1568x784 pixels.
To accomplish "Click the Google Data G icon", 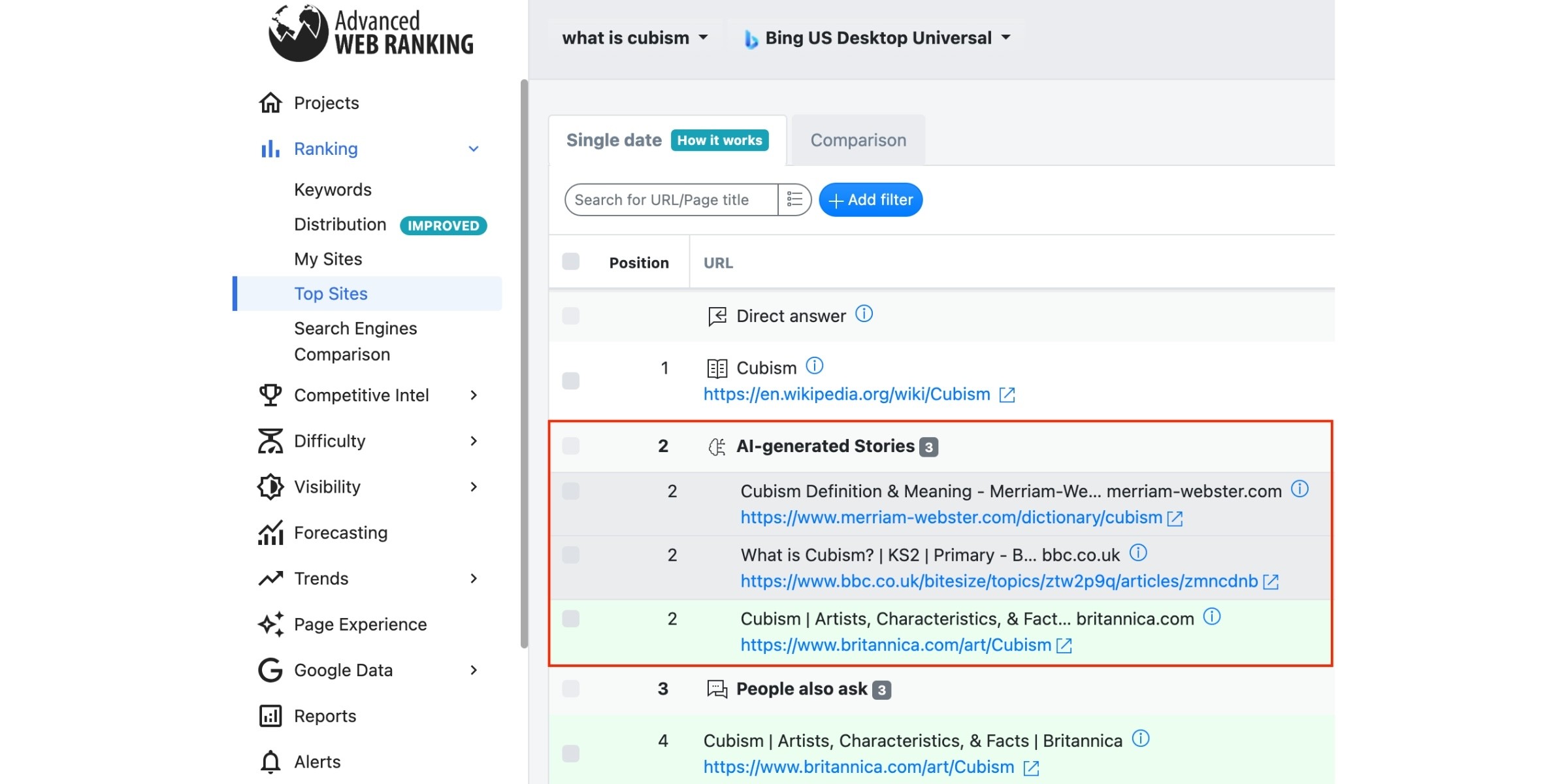I will [x=270, y=670].
